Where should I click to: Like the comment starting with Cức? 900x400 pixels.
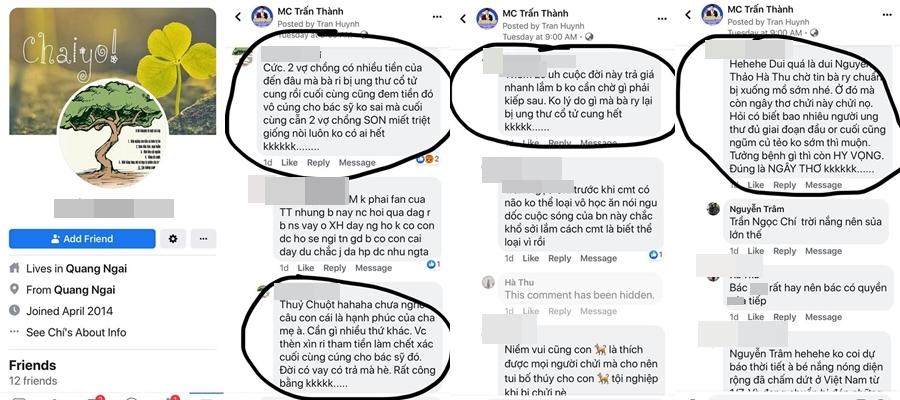(x=289, y=163)
